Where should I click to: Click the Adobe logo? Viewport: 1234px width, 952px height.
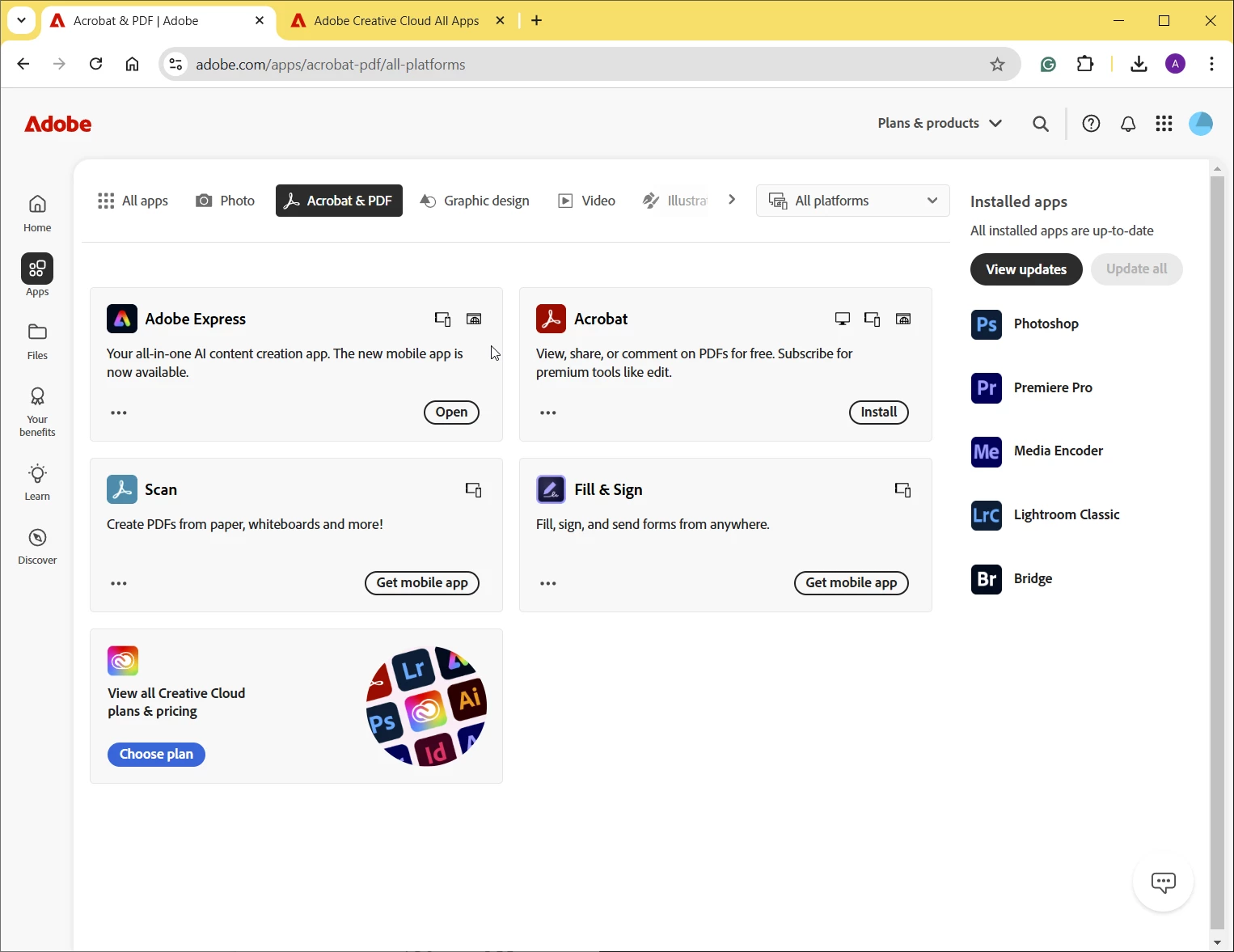(x=58, y=124)
